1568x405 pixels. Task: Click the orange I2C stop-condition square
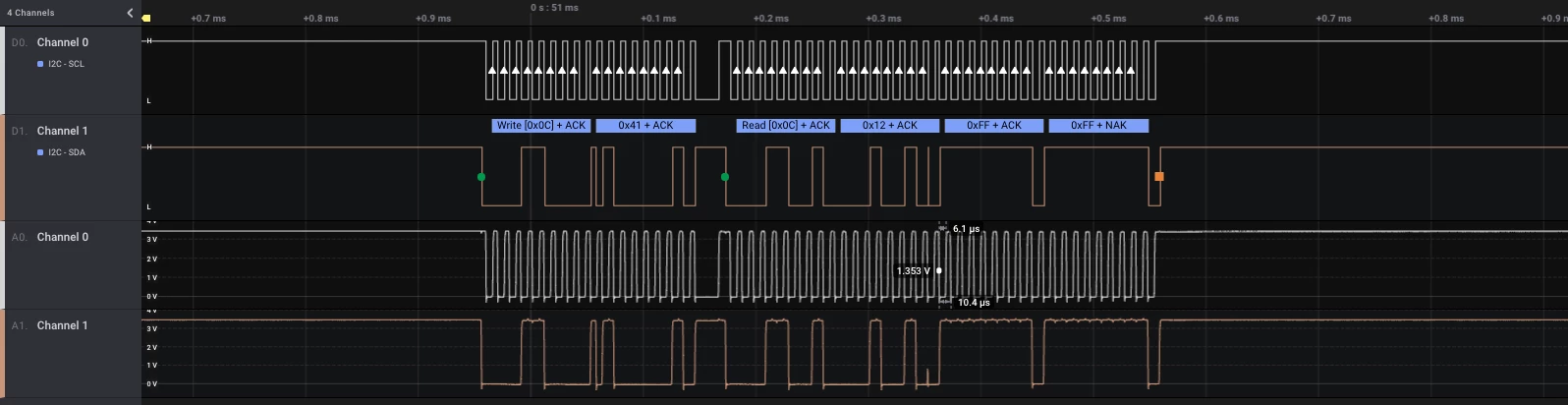click(1159, 177)
